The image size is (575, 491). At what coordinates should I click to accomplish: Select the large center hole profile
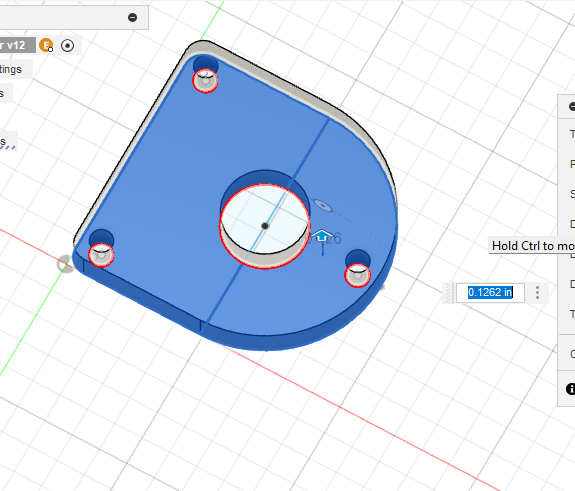point(265,226)
